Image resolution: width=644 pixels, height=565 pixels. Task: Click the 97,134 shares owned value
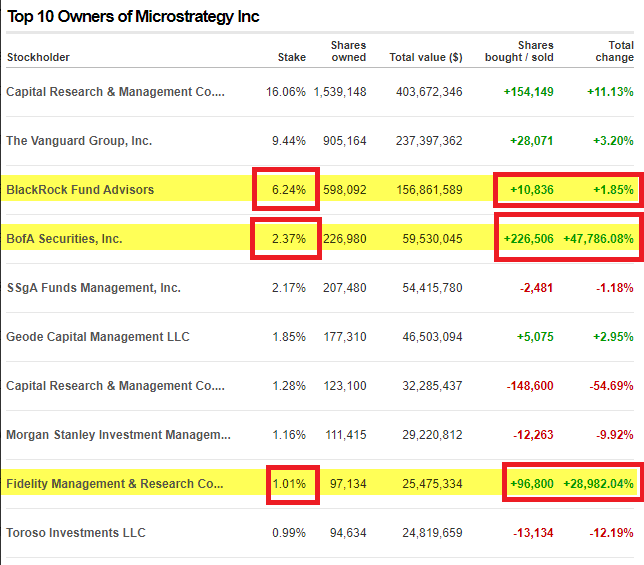348,484
